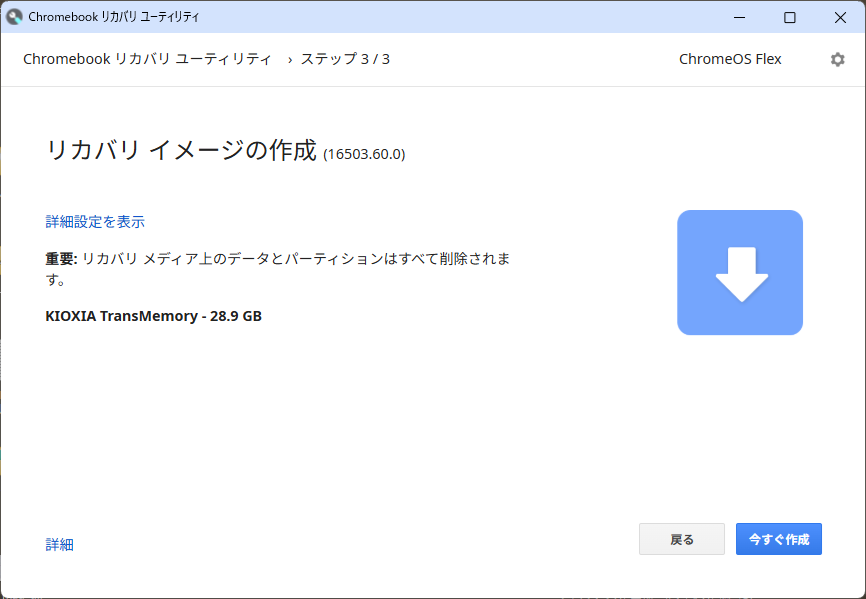Start creating the recovery image now
Image resolution: width=866 pixels, height=599 pixels.
point(778,539)
